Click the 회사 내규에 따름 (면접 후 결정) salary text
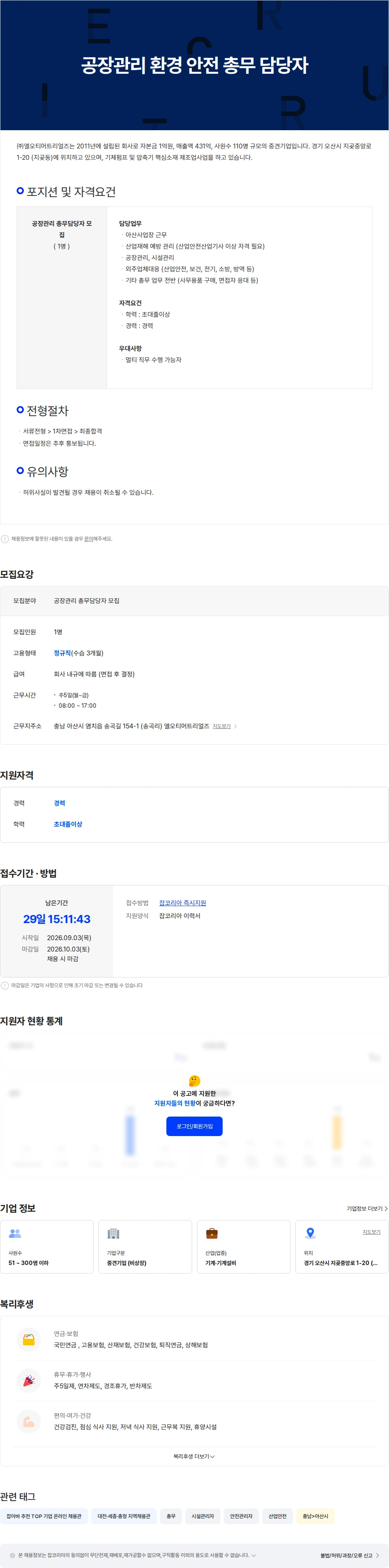 [x=94, y=674]
